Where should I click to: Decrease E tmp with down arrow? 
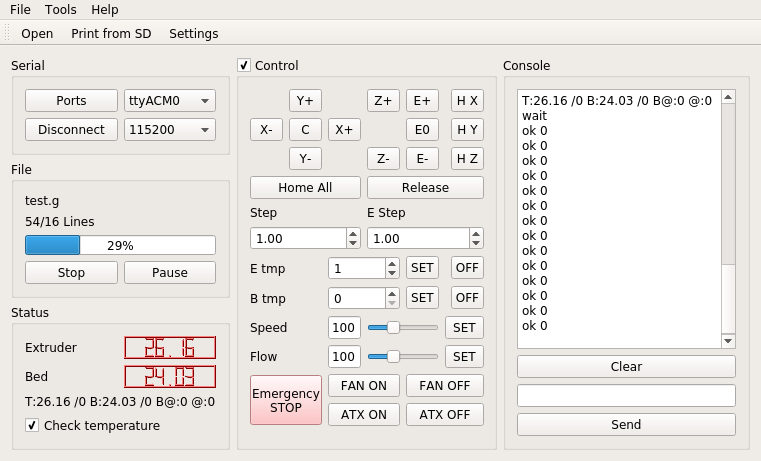[x=392, y=273]
